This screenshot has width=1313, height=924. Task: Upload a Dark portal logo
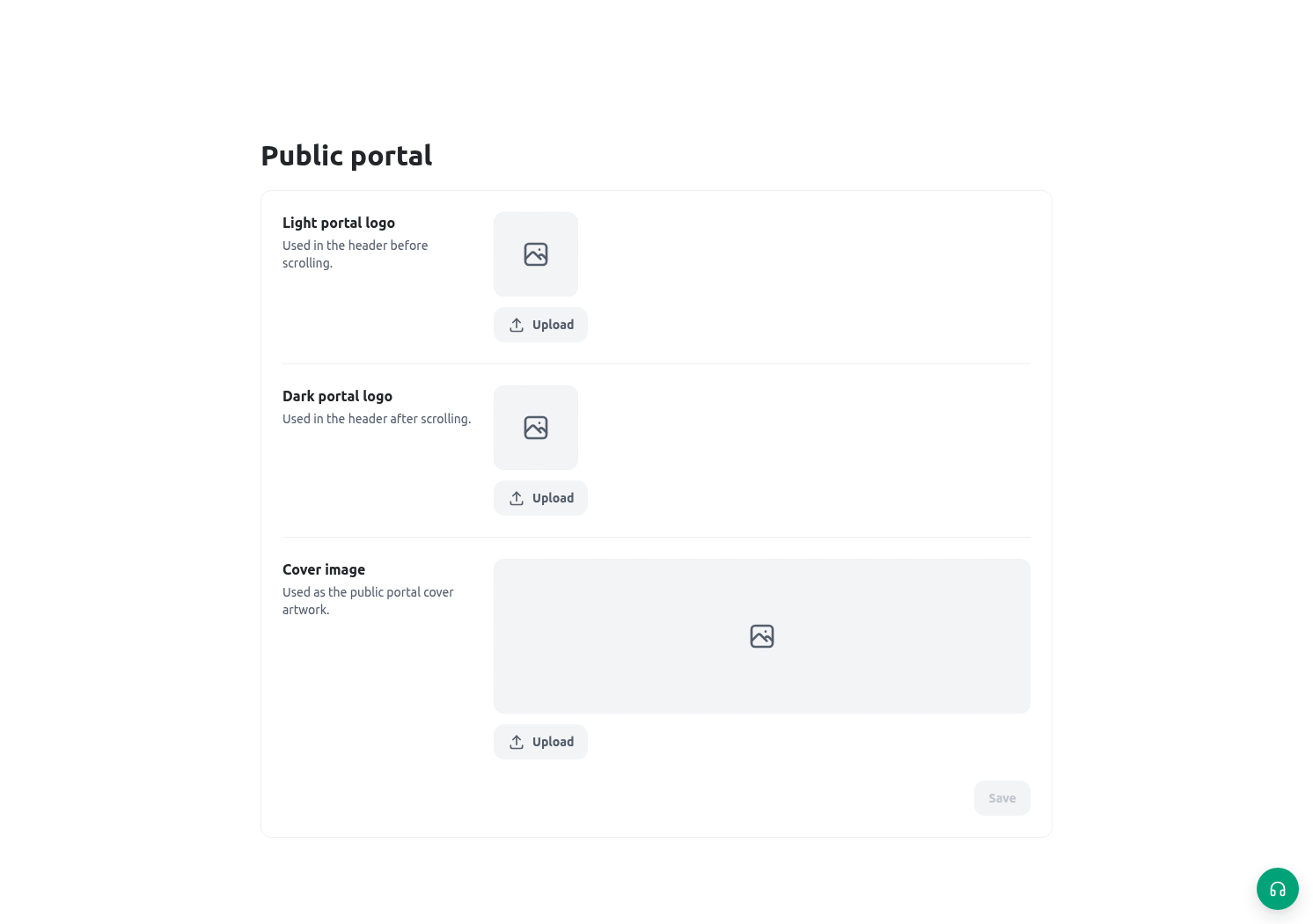click(540, 498)
